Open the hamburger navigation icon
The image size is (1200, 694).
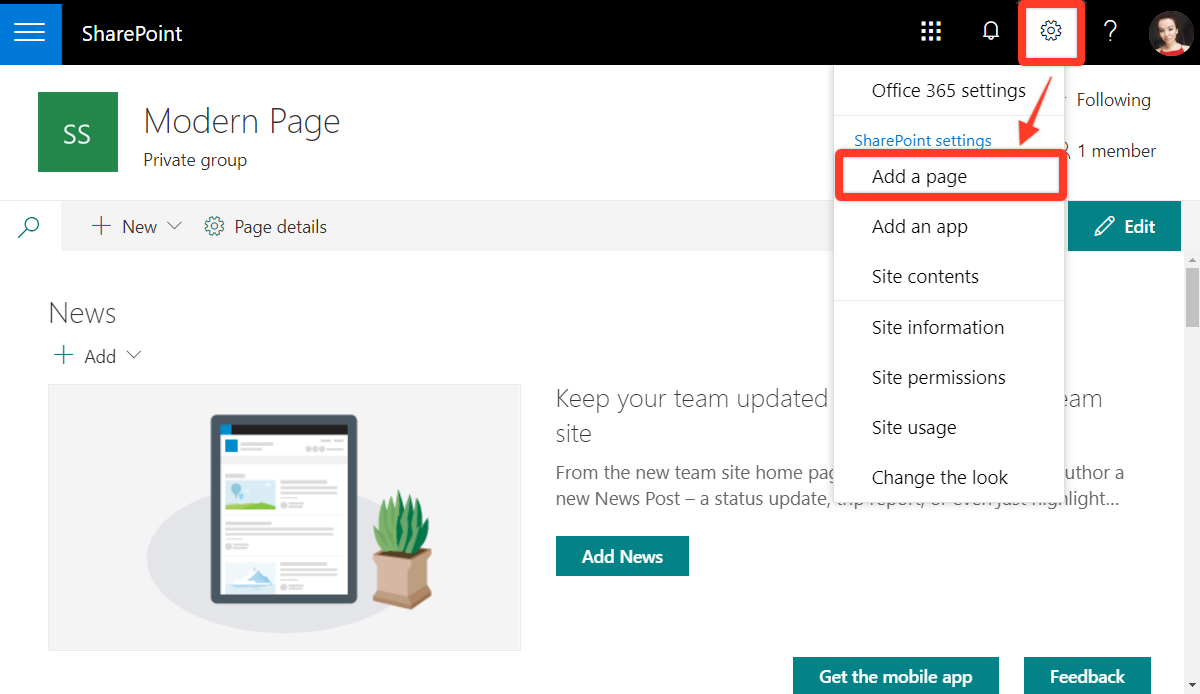31,33
